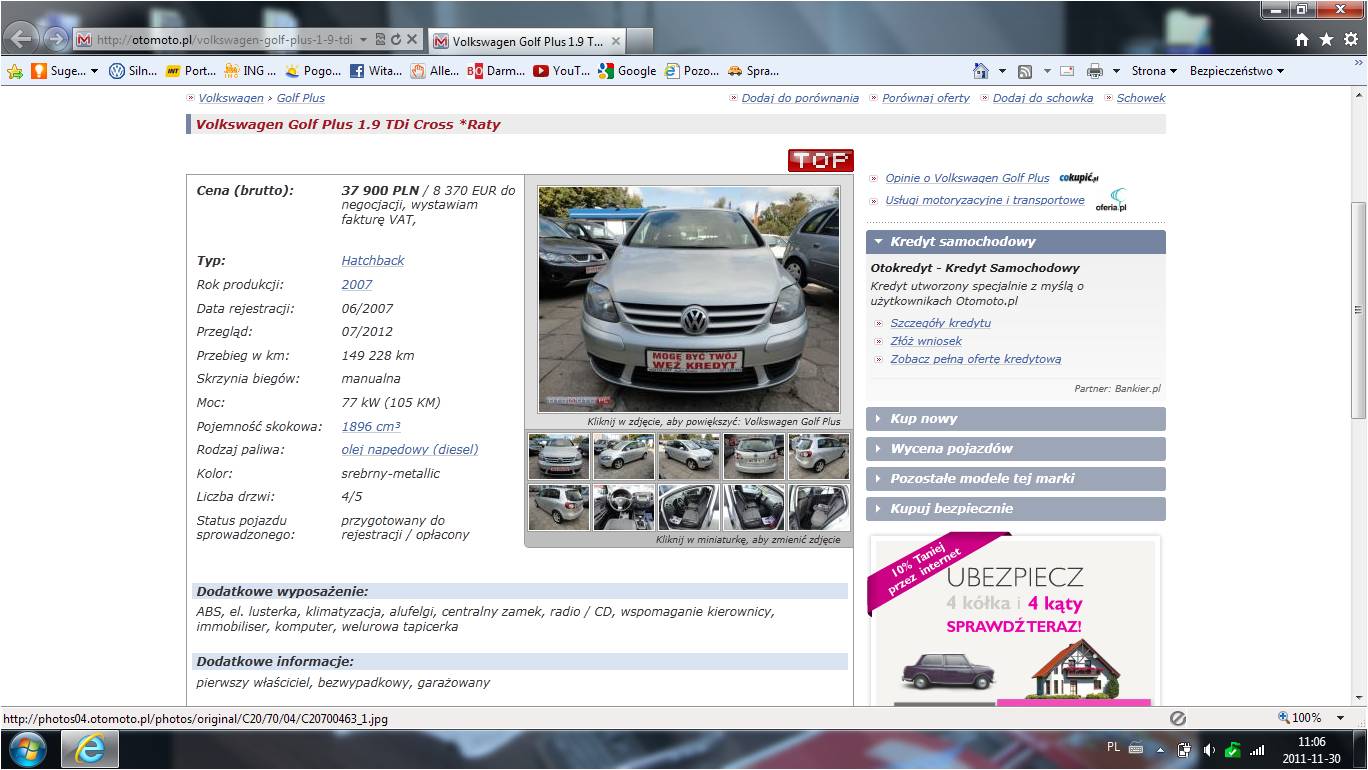Screen dimensions: 1368x770
Task: Click the RSS feeds icon
Action: point(1025,71)
